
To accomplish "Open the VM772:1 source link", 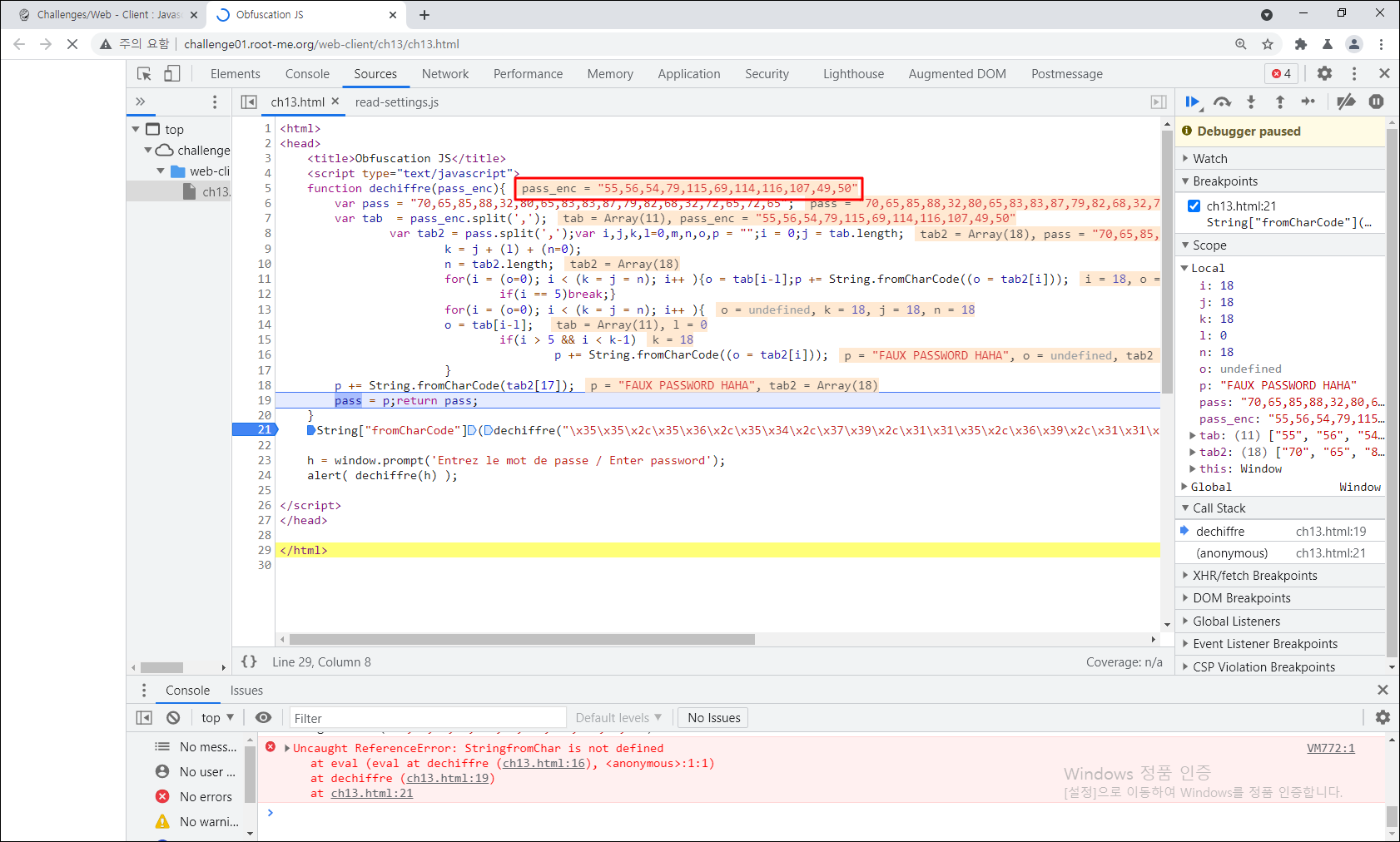I will (x=1330, y=748).
